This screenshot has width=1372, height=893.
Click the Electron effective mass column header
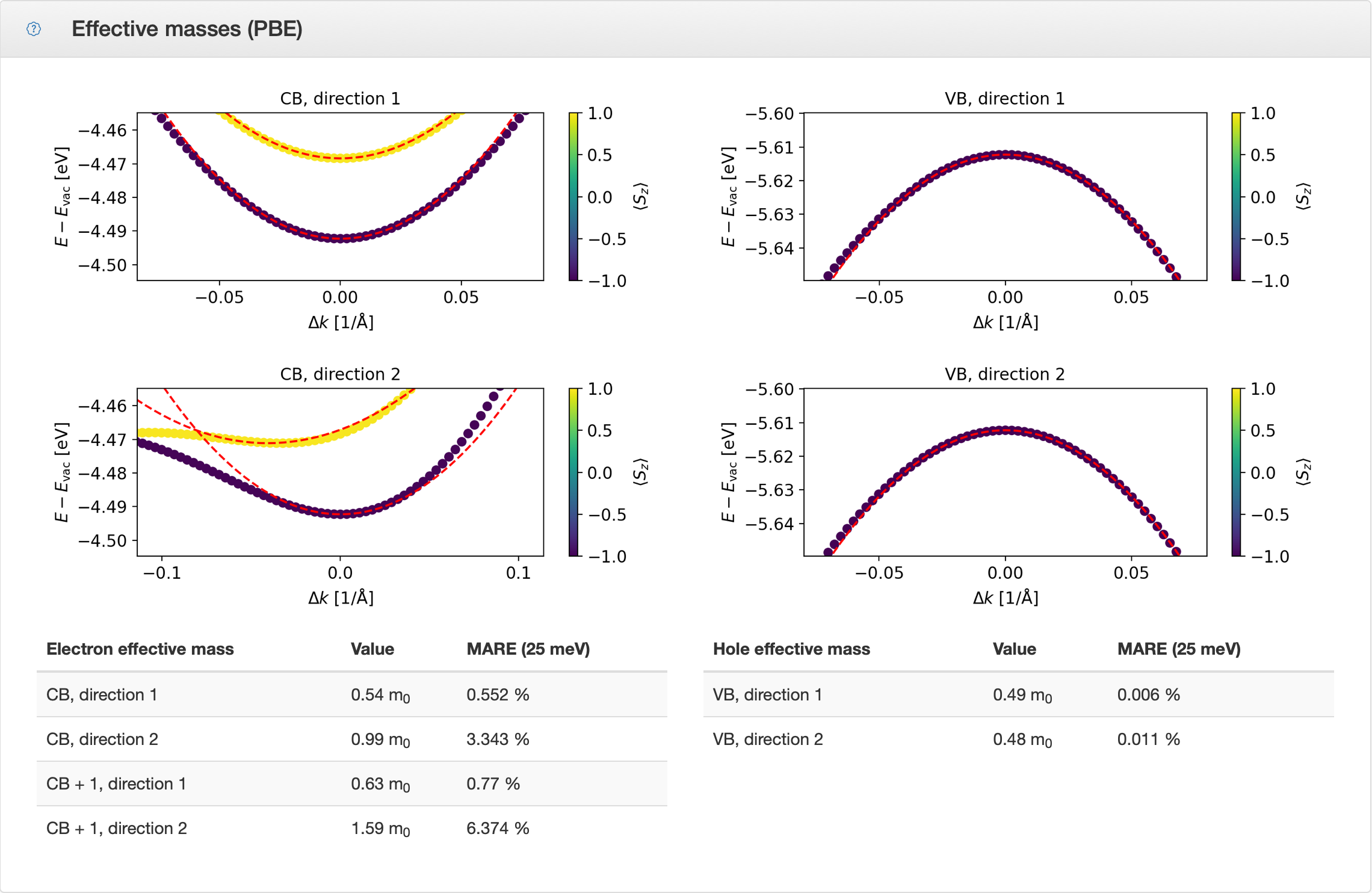[140, 649]
